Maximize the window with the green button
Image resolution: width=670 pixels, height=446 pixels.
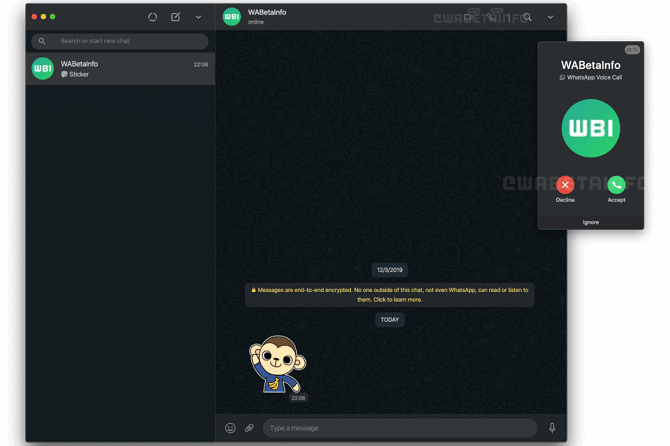click(x=53, y=17)
